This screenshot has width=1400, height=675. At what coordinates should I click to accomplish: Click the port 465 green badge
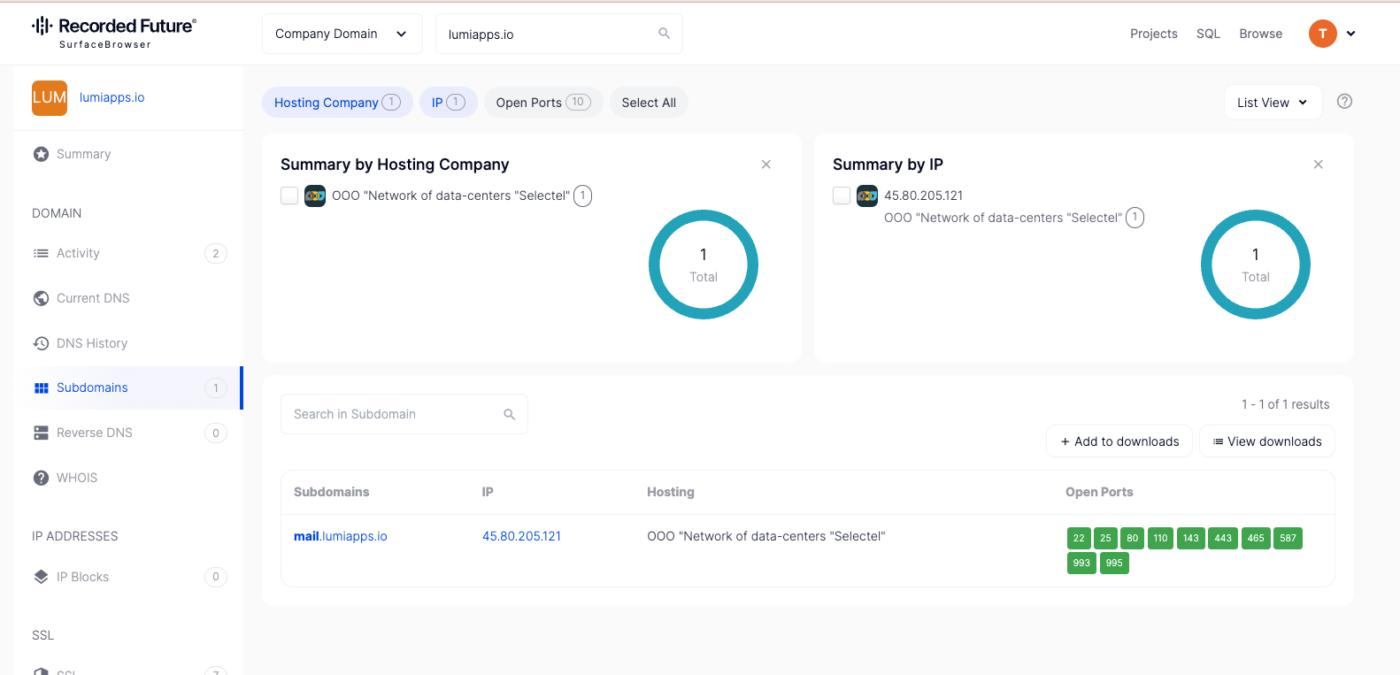pos(1256,538)
